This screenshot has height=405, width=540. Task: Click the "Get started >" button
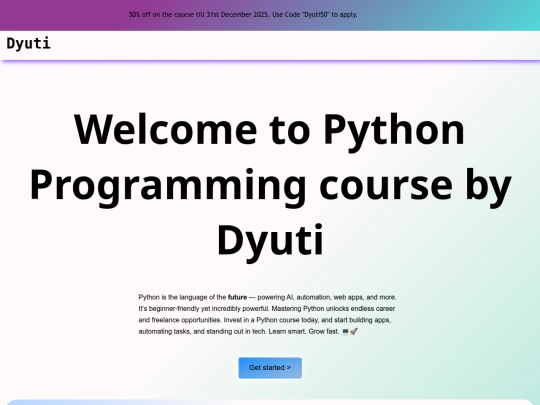[x=270, y=368]
